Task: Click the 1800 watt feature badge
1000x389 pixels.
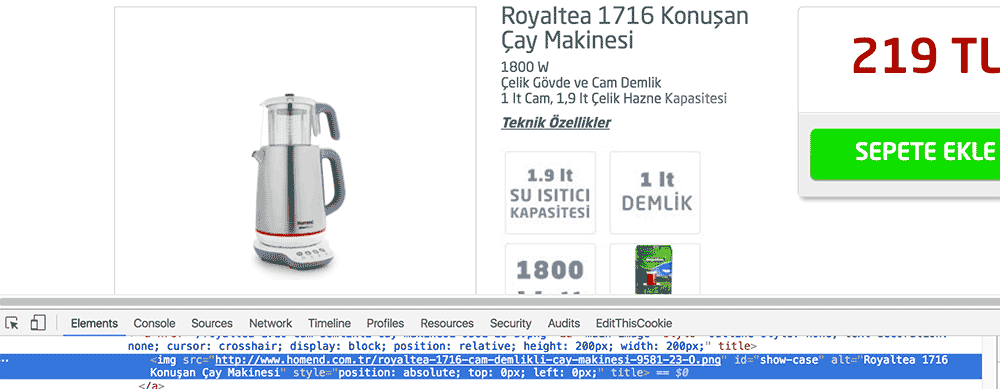Action: (x=550, y=269)
